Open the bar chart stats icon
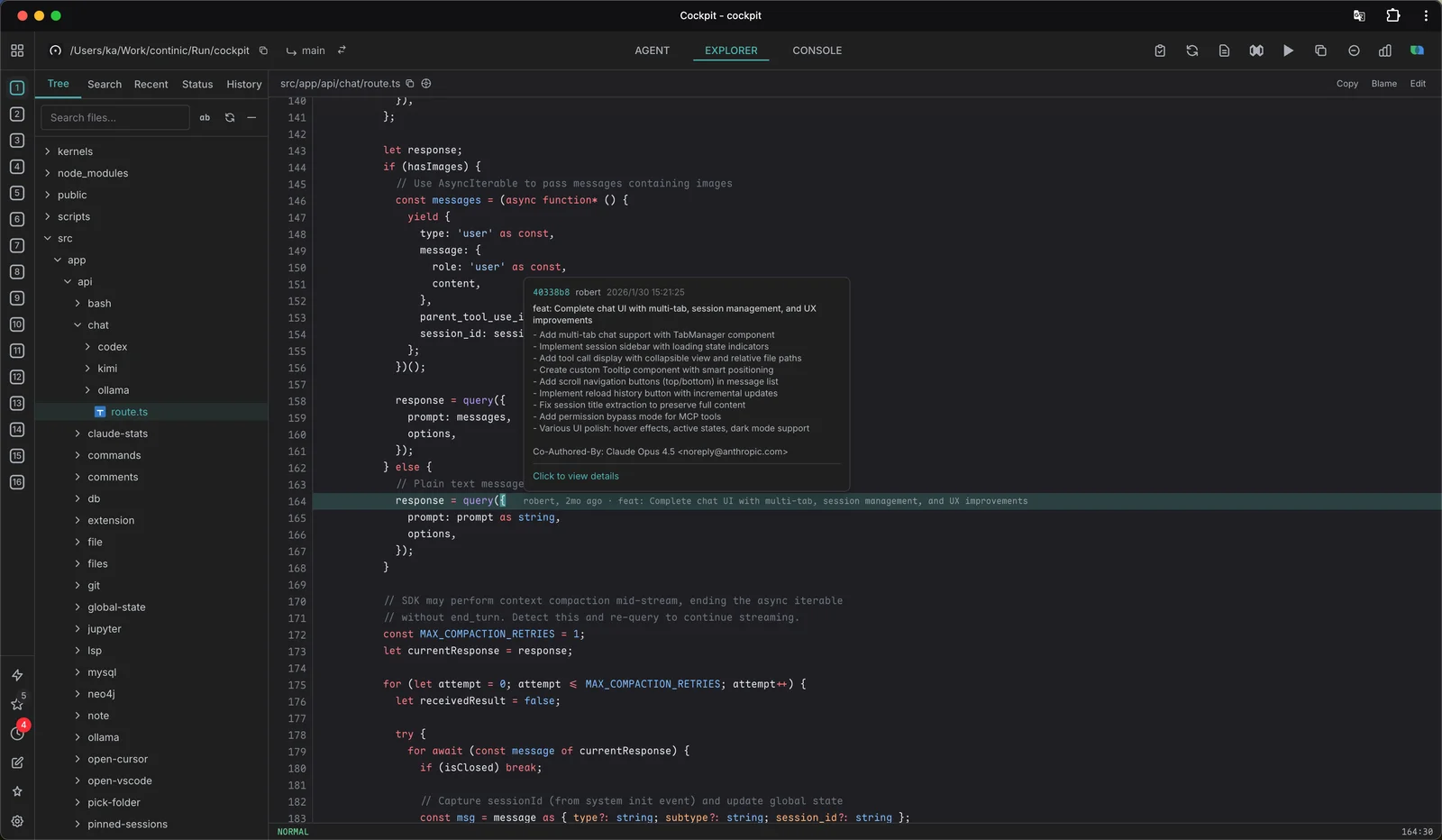 pyautogui.click(x=1385, y=50)
